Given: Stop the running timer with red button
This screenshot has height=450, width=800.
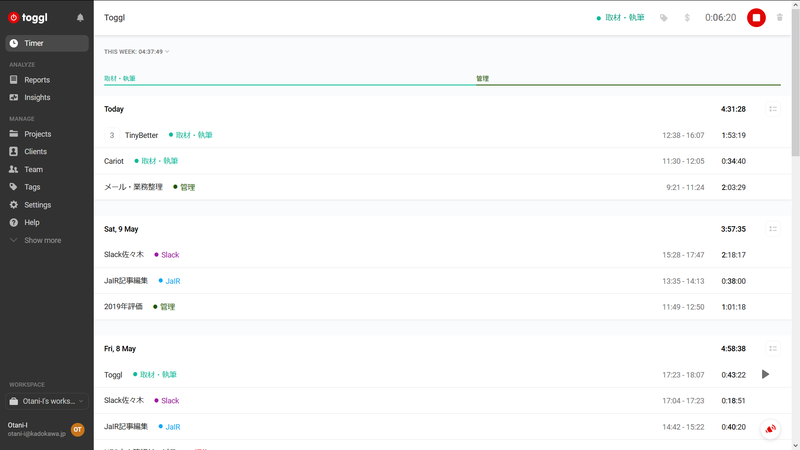Looking at the screenshot, I should pos(756,17).
